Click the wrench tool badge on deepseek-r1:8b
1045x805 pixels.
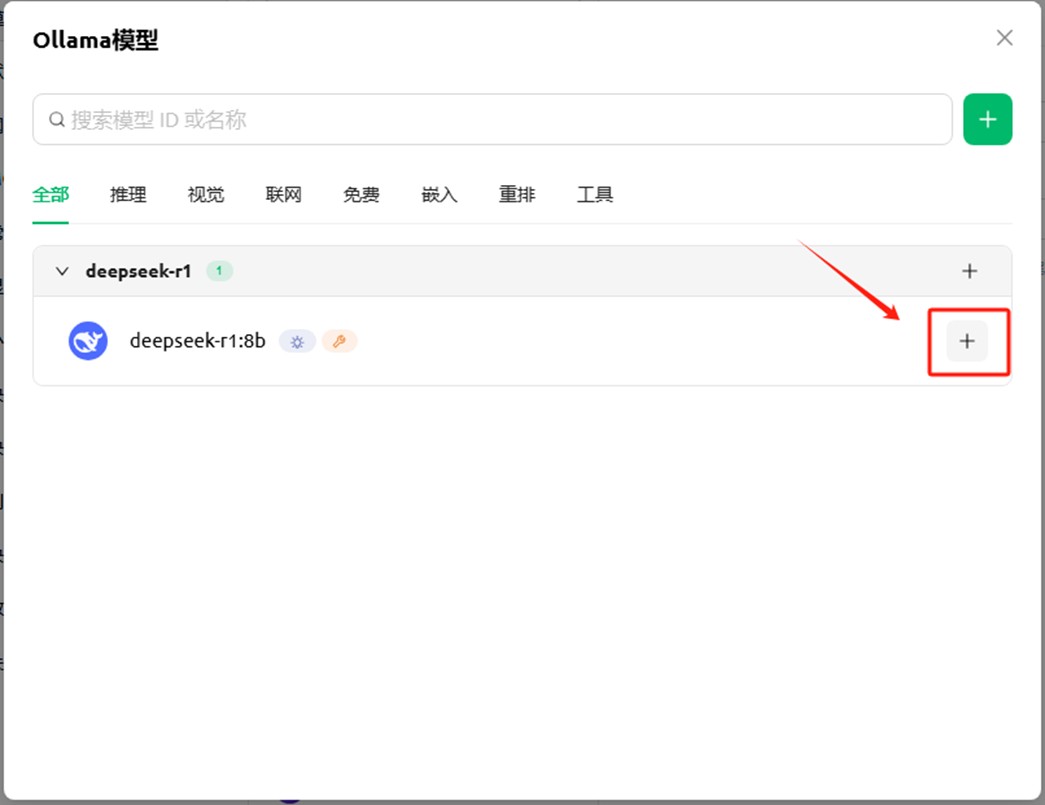pos(339,342)
